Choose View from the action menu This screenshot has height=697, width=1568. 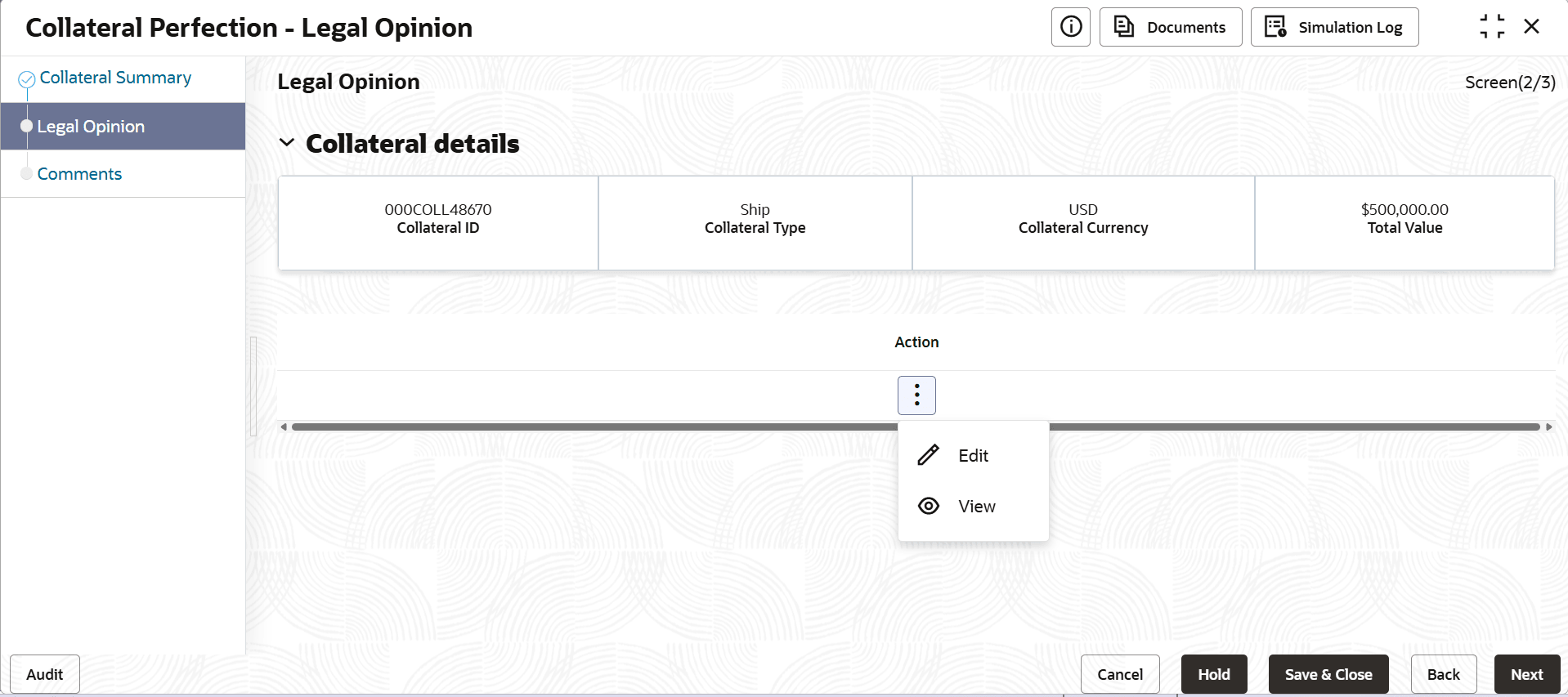click(x=976, y=507)
